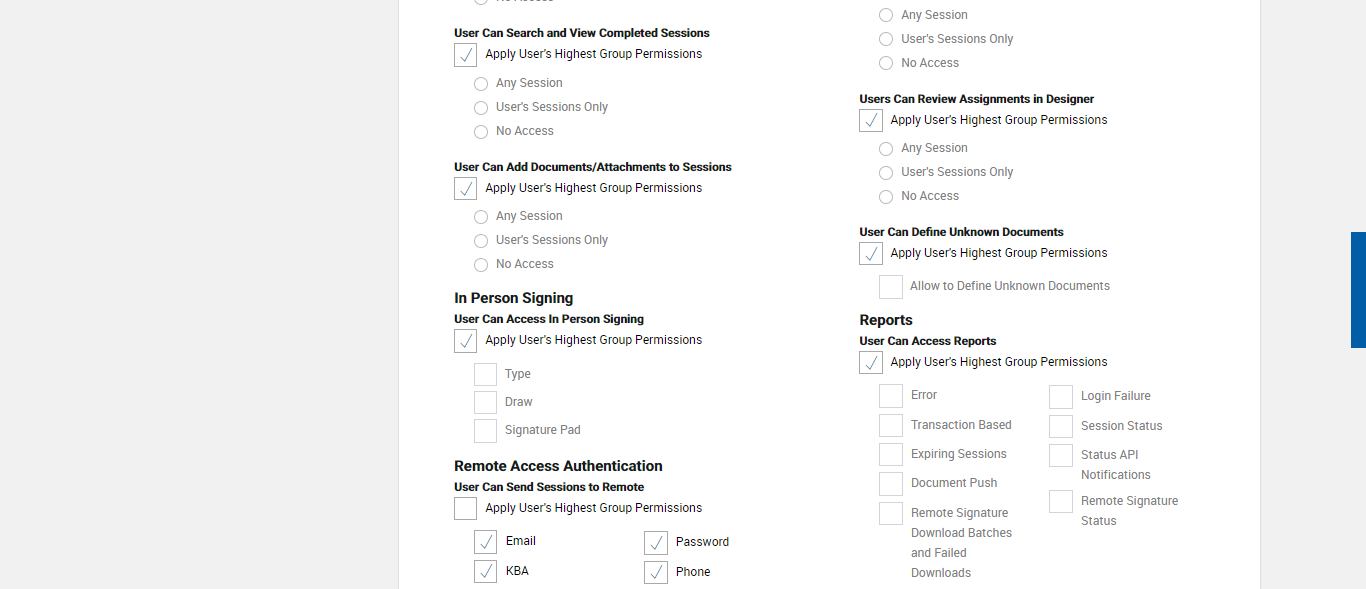Screen dimensions: 1366x589
Task: Enable the Type signing checkbox
Action: click(486, 374)
